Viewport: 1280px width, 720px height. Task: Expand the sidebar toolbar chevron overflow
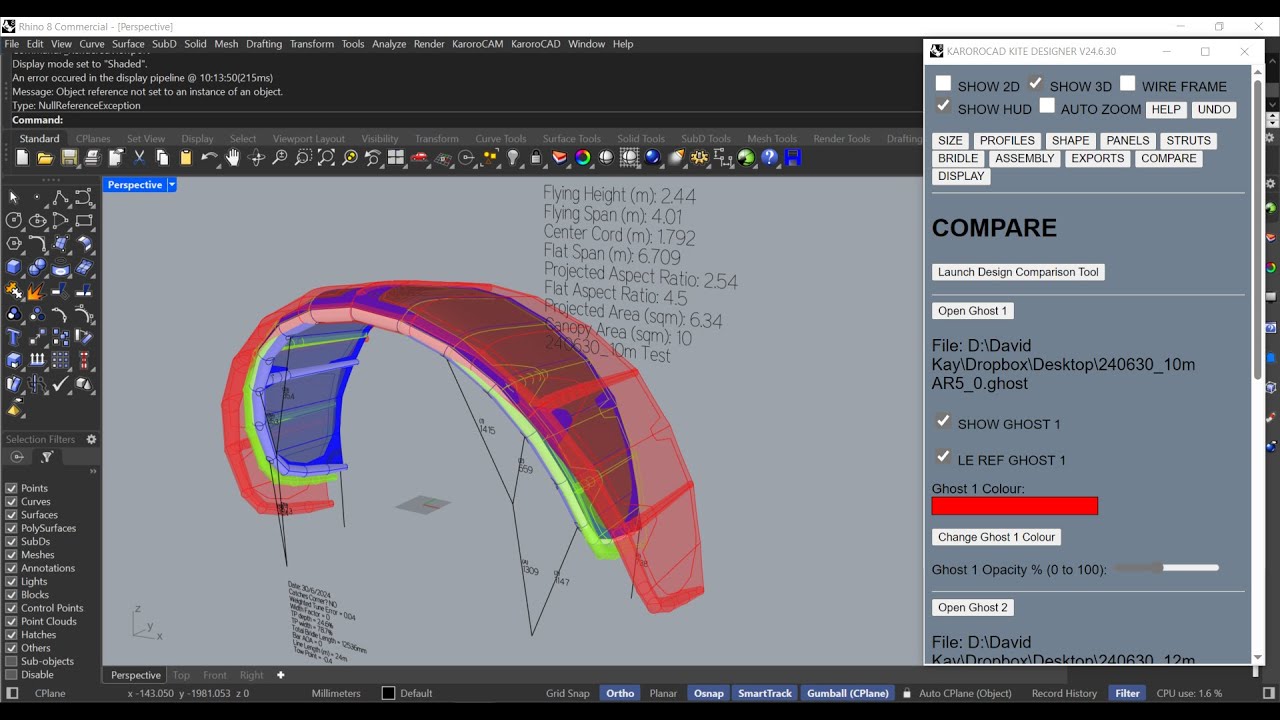pos(93,471)
